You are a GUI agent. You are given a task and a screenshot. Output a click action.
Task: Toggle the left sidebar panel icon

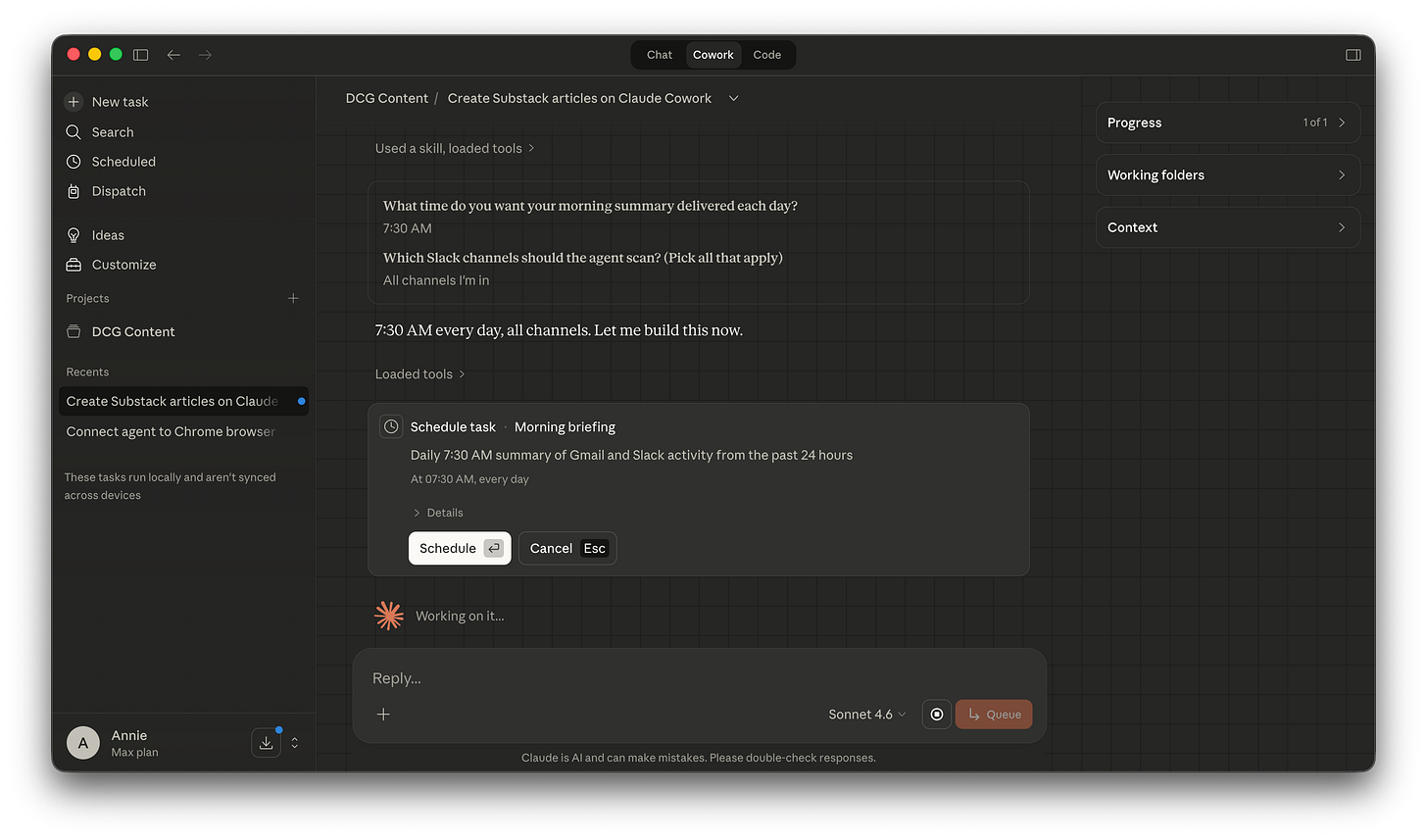pos(141,55)
